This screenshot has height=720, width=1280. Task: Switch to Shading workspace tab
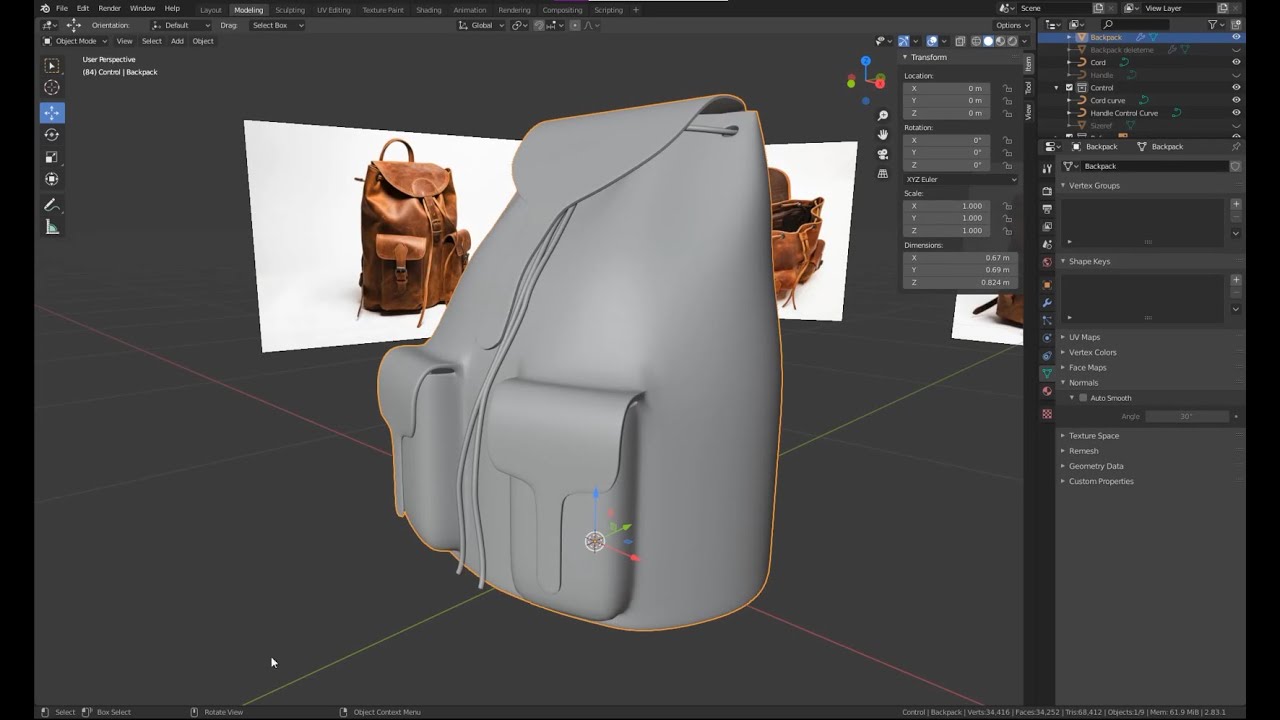(429, 10)
